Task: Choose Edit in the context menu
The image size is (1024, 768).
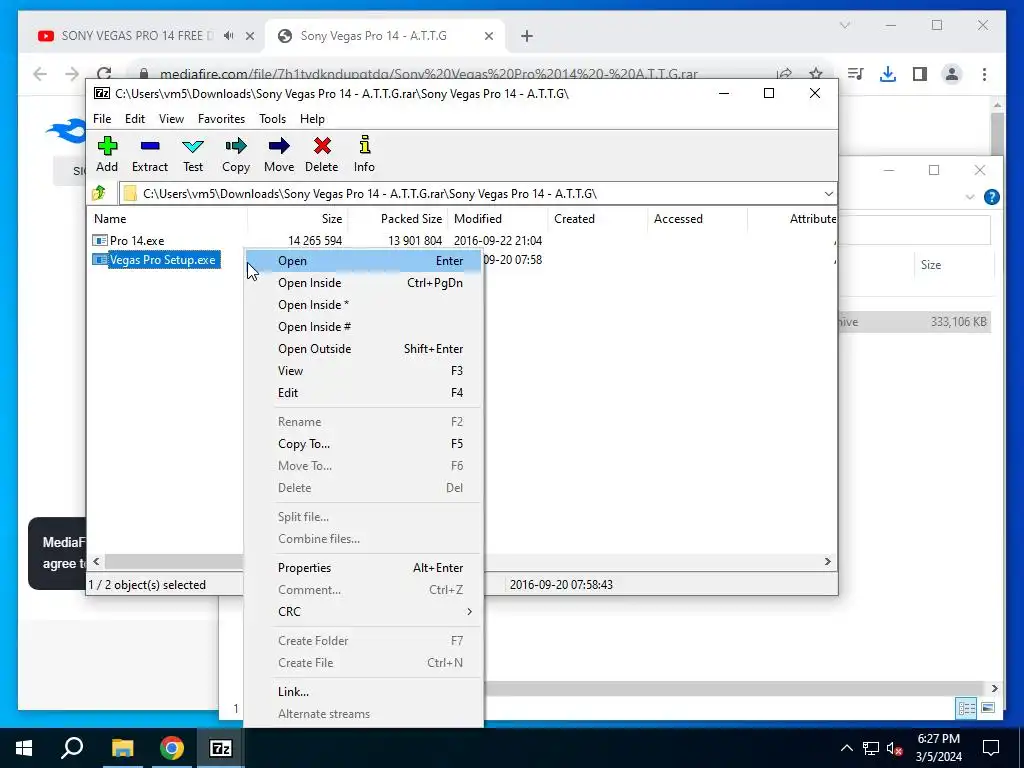Action: [x=364, y=392]
